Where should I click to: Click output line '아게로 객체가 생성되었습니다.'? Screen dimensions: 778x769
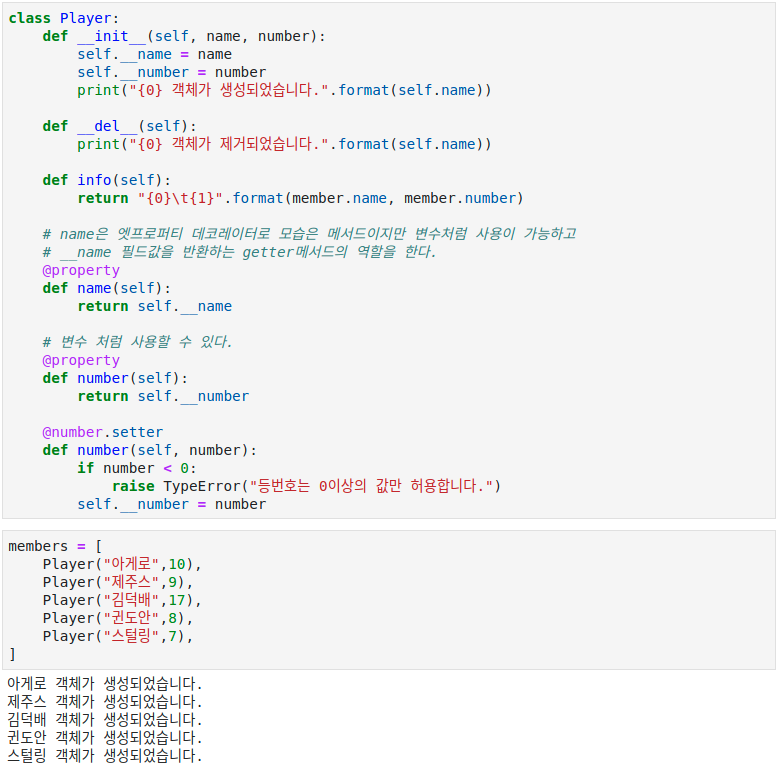click(x=105, y=684)
